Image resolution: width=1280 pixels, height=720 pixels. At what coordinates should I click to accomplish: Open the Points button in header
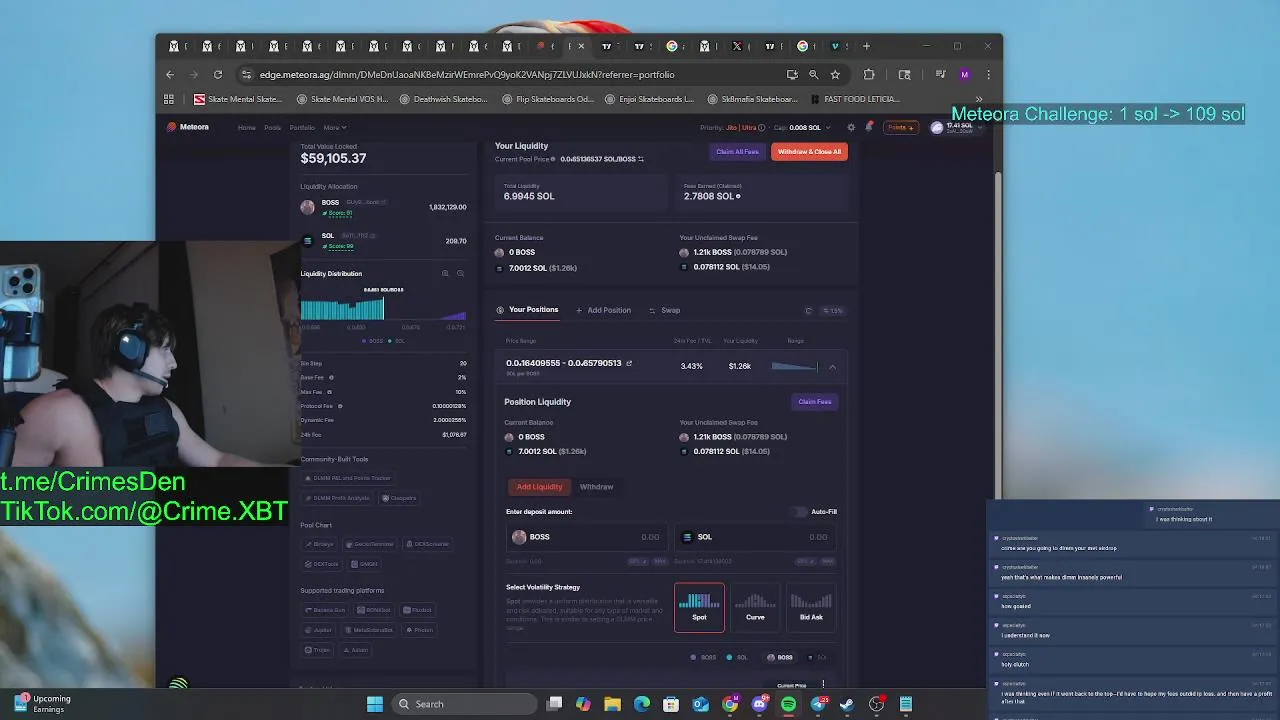[900, 127]
